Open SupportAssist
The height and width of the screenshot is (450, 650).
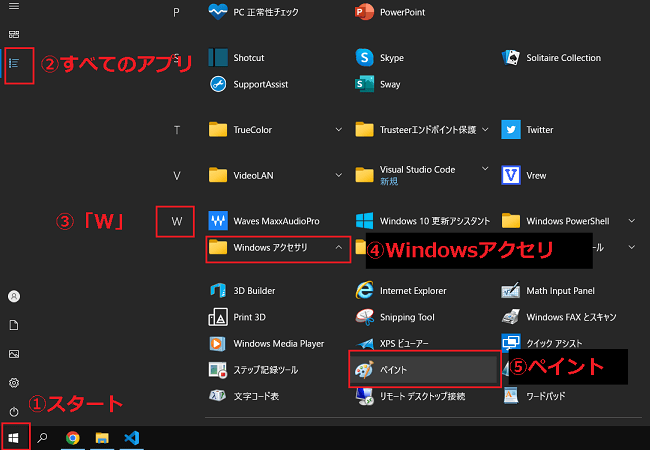coord(248,84)
